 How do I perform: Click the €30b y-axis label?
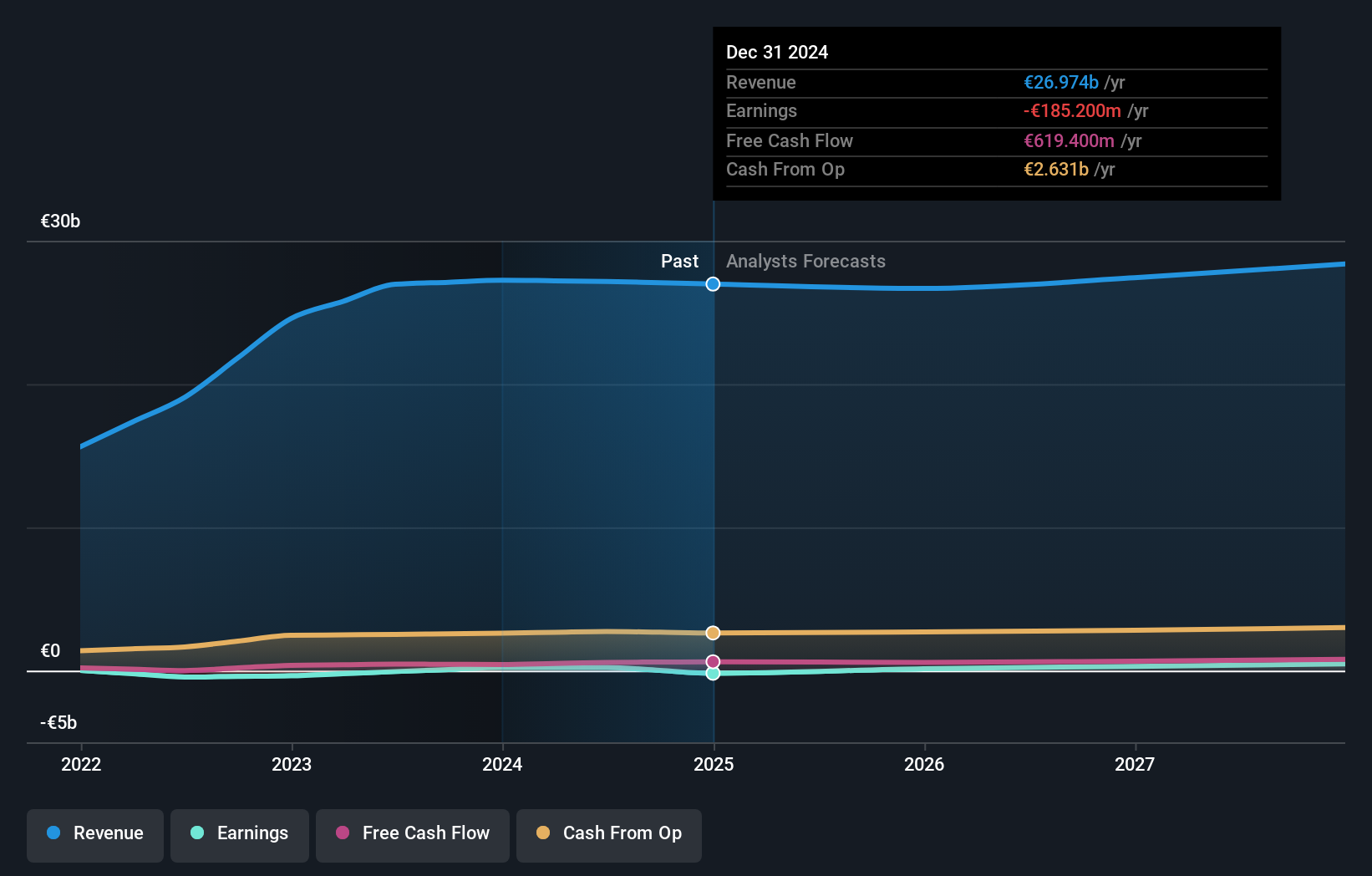point(60,222)
